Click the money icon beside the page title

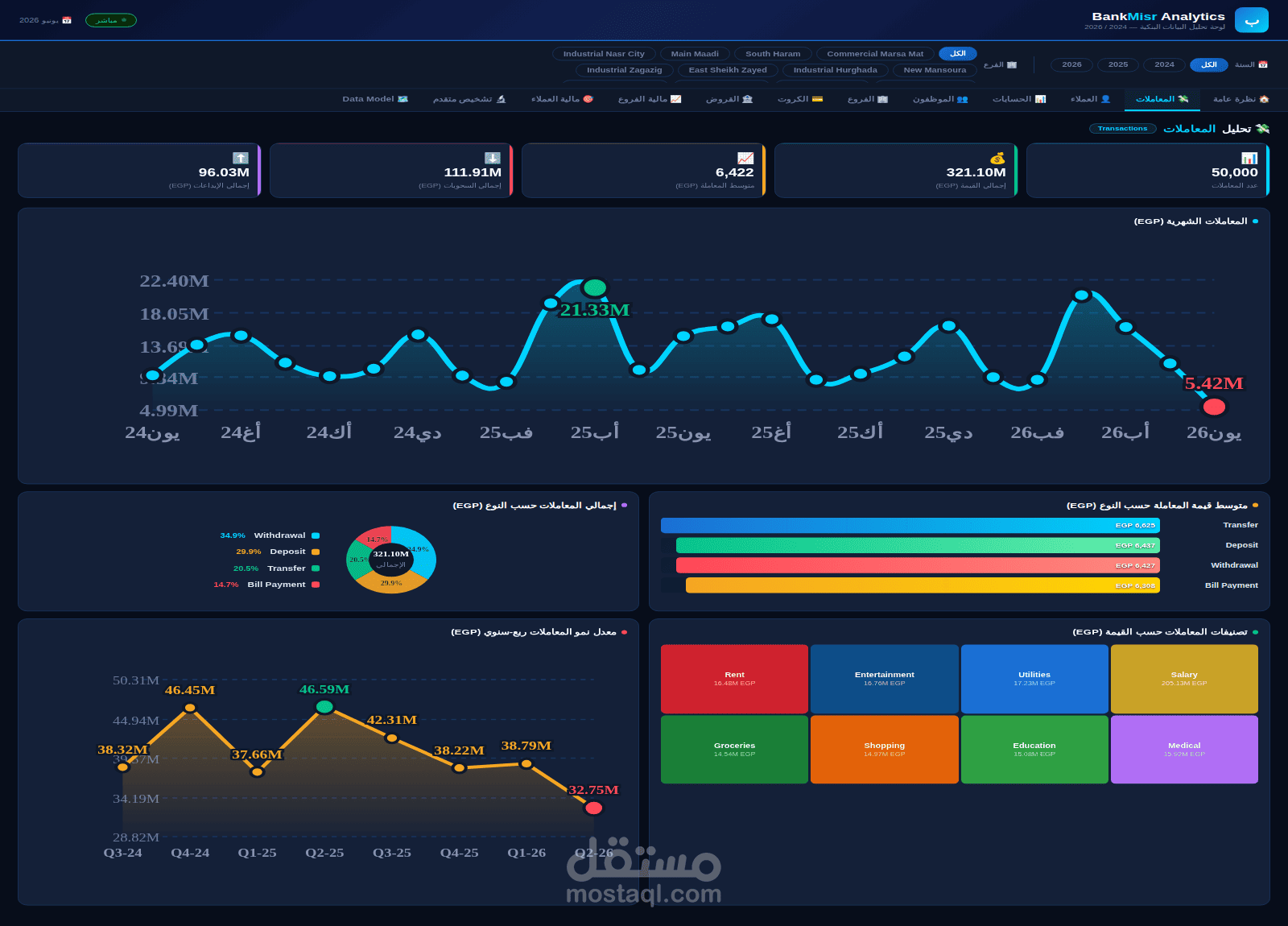pyautogui.click(x=1262, y=129)
